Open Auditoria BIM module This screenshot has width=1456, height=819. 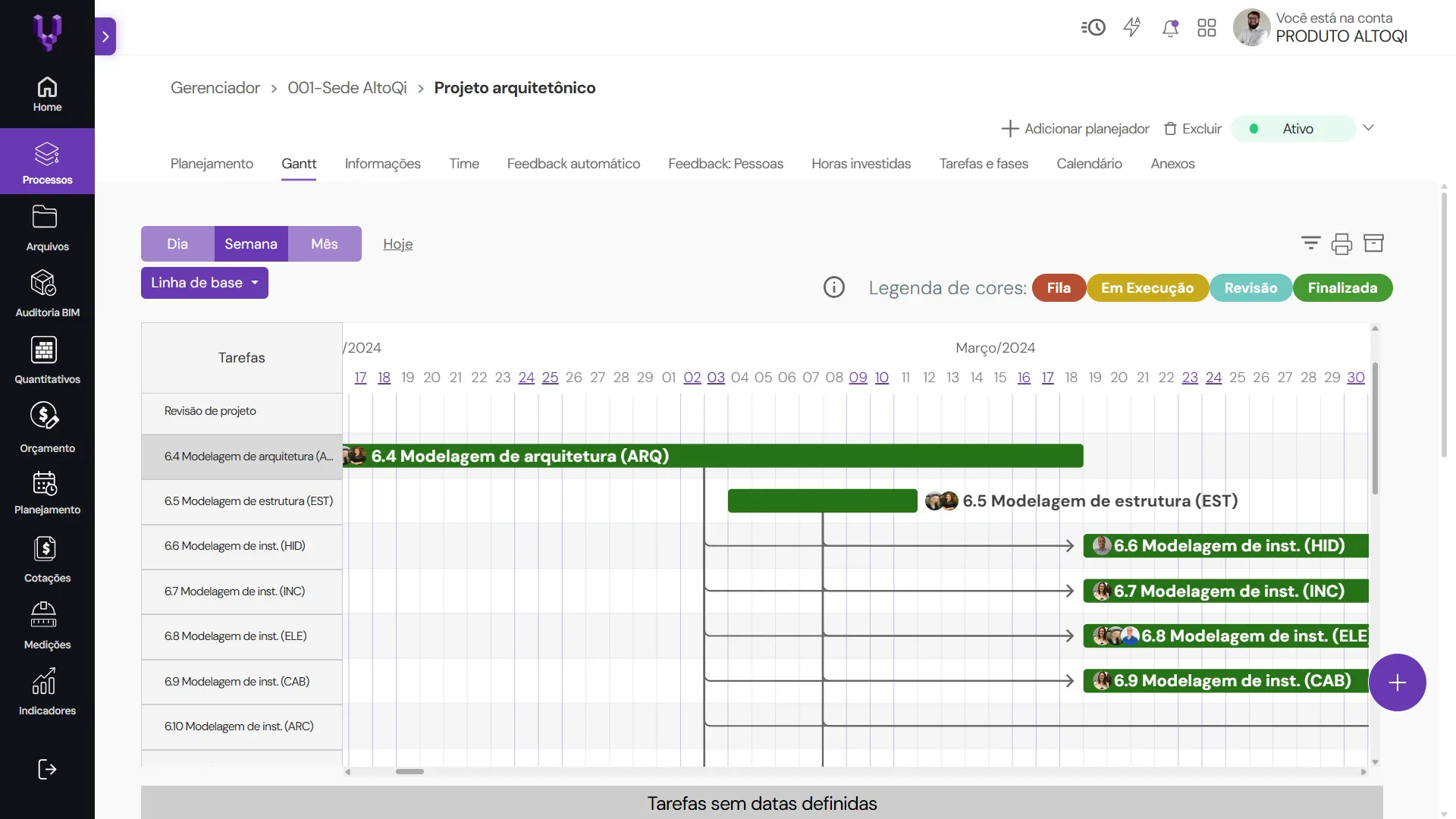tap(47, 293)
